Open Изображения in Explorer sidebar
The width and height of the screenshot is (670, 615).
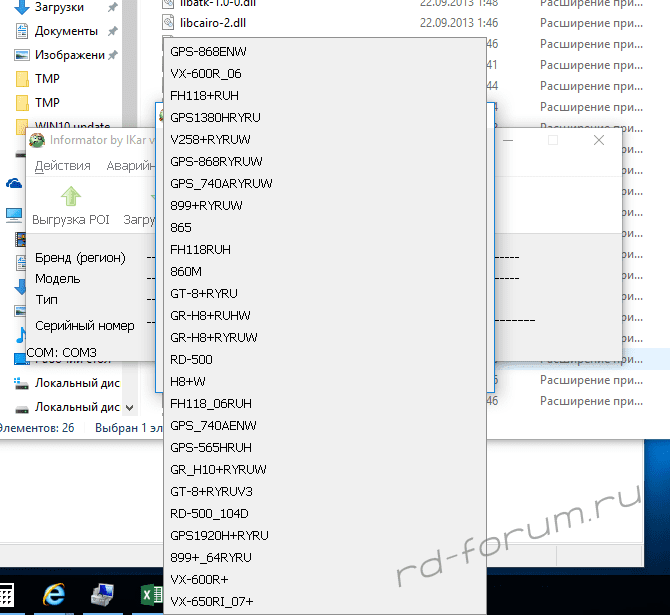click(70, 55)
